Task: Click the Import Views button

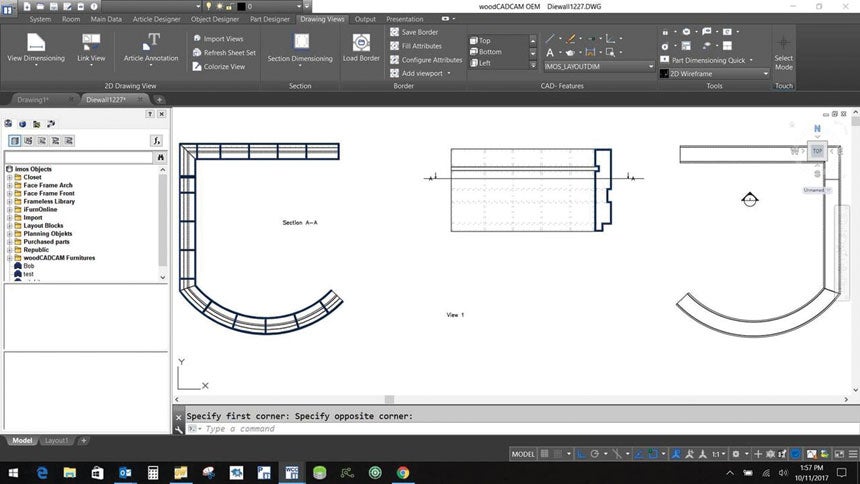Action: coord(218,39)
